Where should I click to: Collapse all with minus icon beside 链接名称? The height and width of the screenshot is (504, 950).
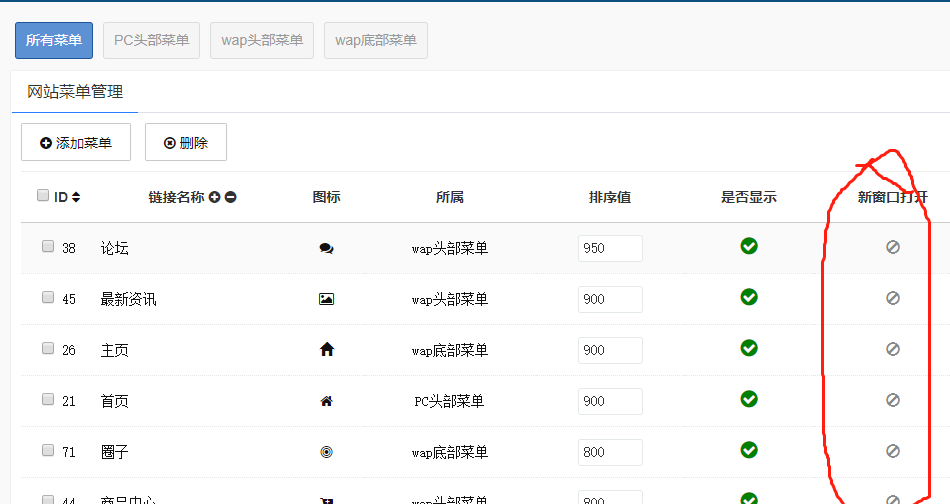(x=230, y=198)
